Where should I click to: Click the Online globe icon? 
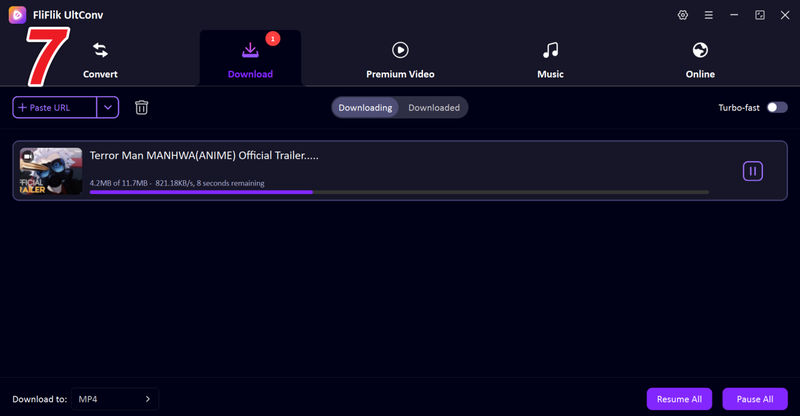(x=700, y=50)
